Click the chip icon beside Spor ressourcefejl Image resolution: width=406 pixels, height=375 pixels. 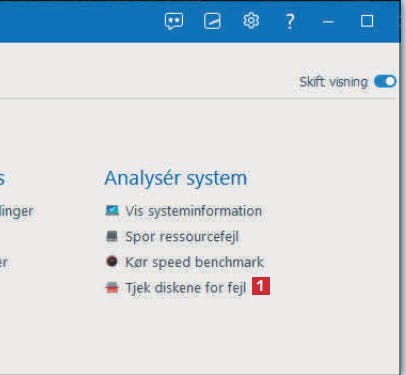(112, 236)
